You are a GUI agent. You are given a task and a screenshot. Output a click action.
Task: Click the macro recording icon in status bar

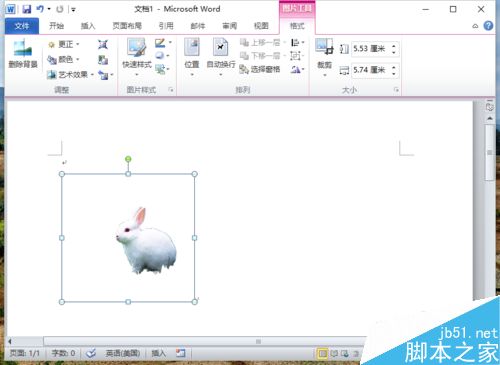pyautogui.click(x=180, y=353)
